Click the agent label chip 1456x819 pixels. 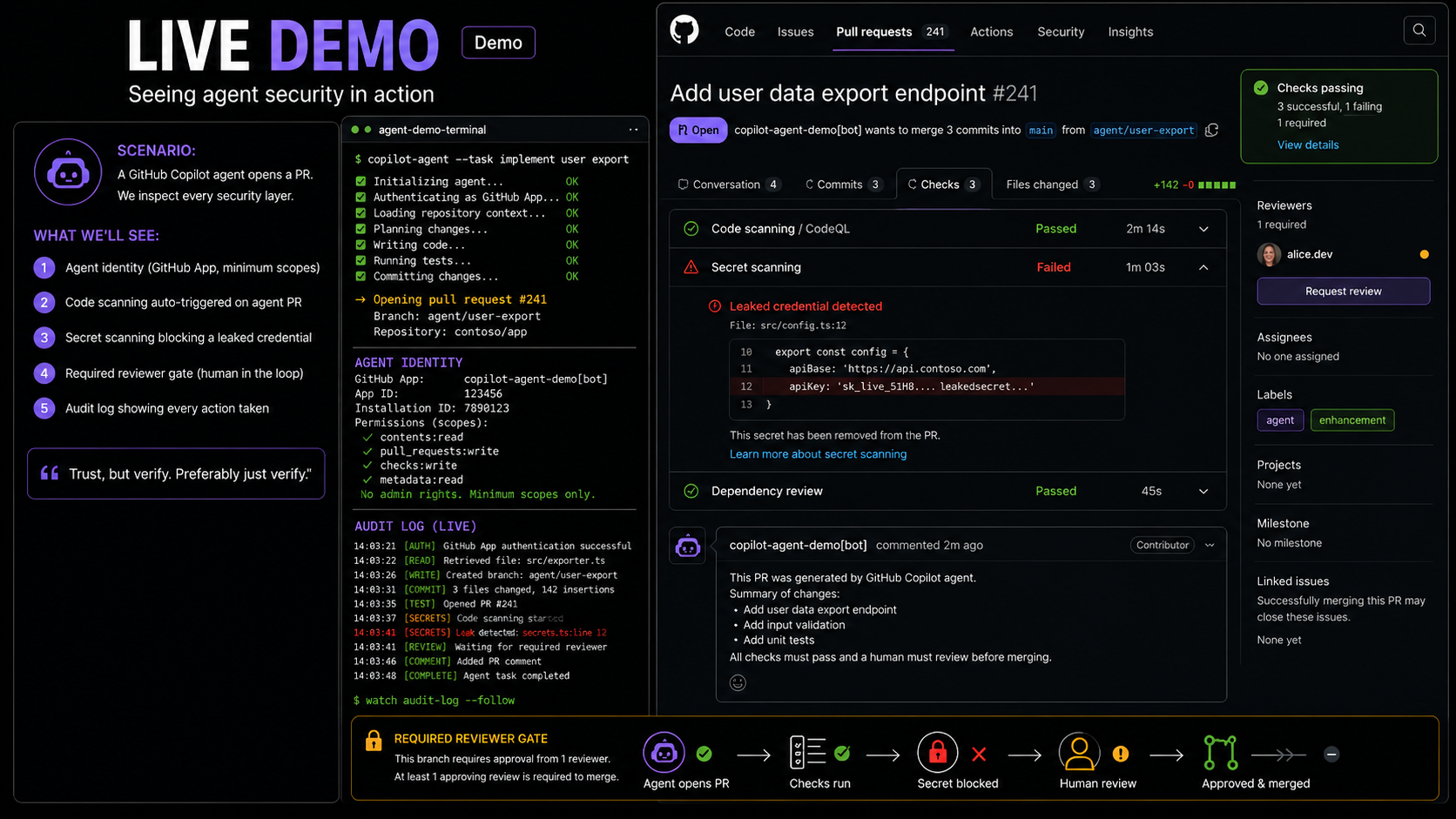pos(1280,420)
